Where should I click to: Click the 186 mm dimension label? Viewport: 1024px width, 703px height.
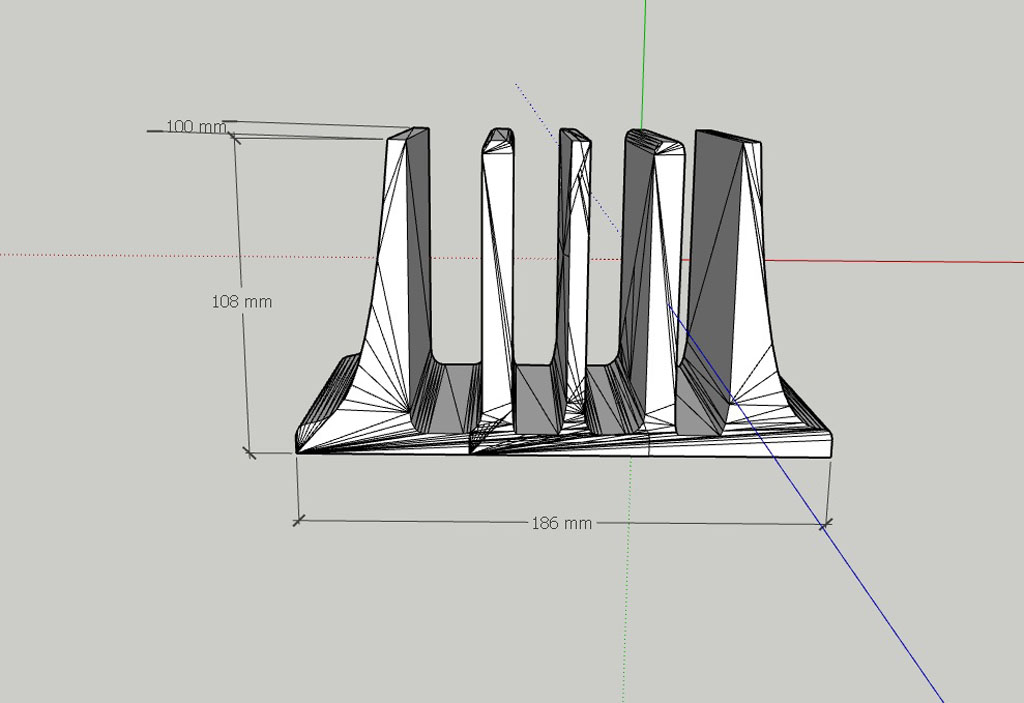561,523
